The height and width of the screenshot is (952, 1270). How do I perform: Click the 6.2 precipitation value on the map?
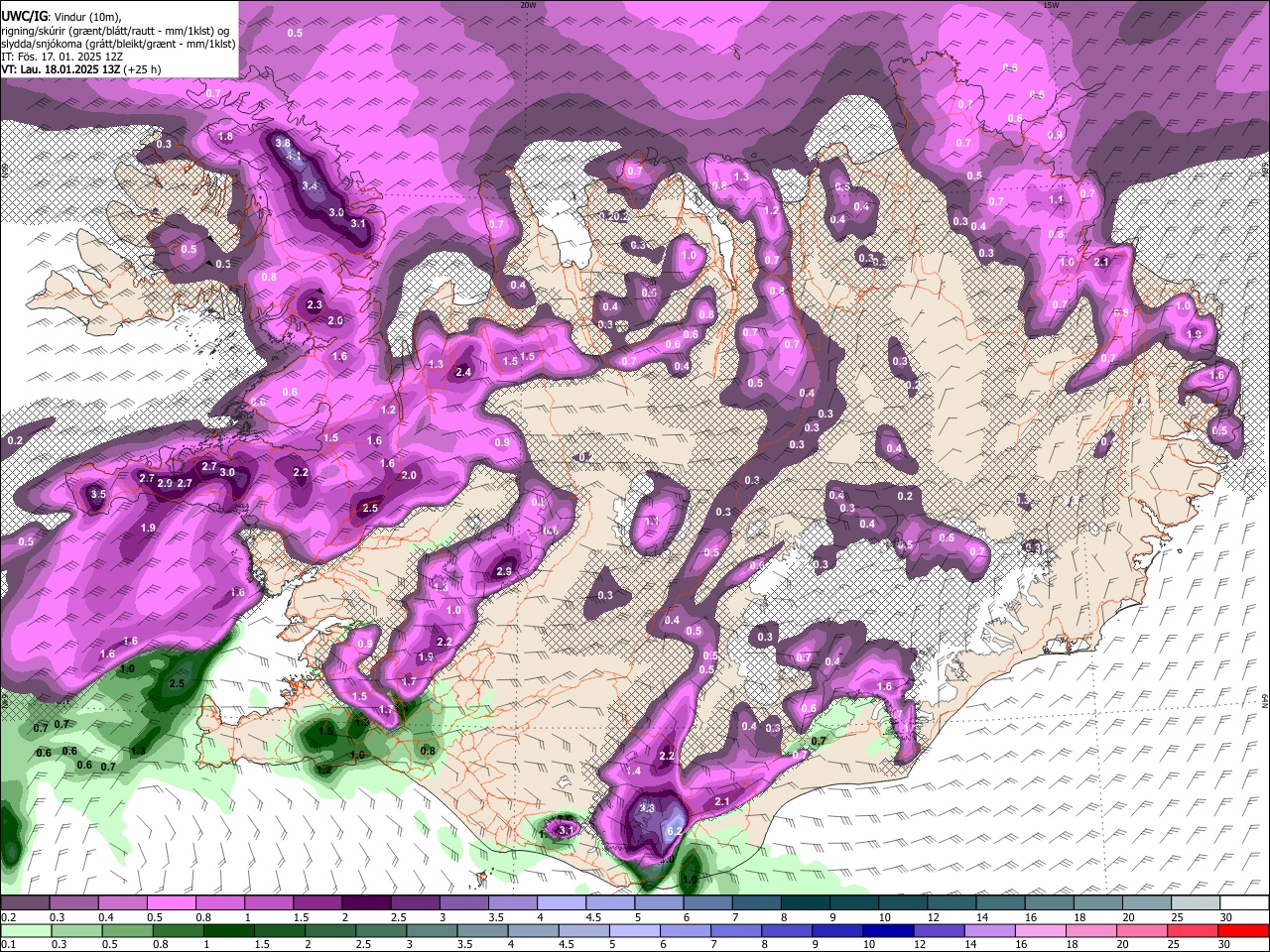click(x=675, y=831)
